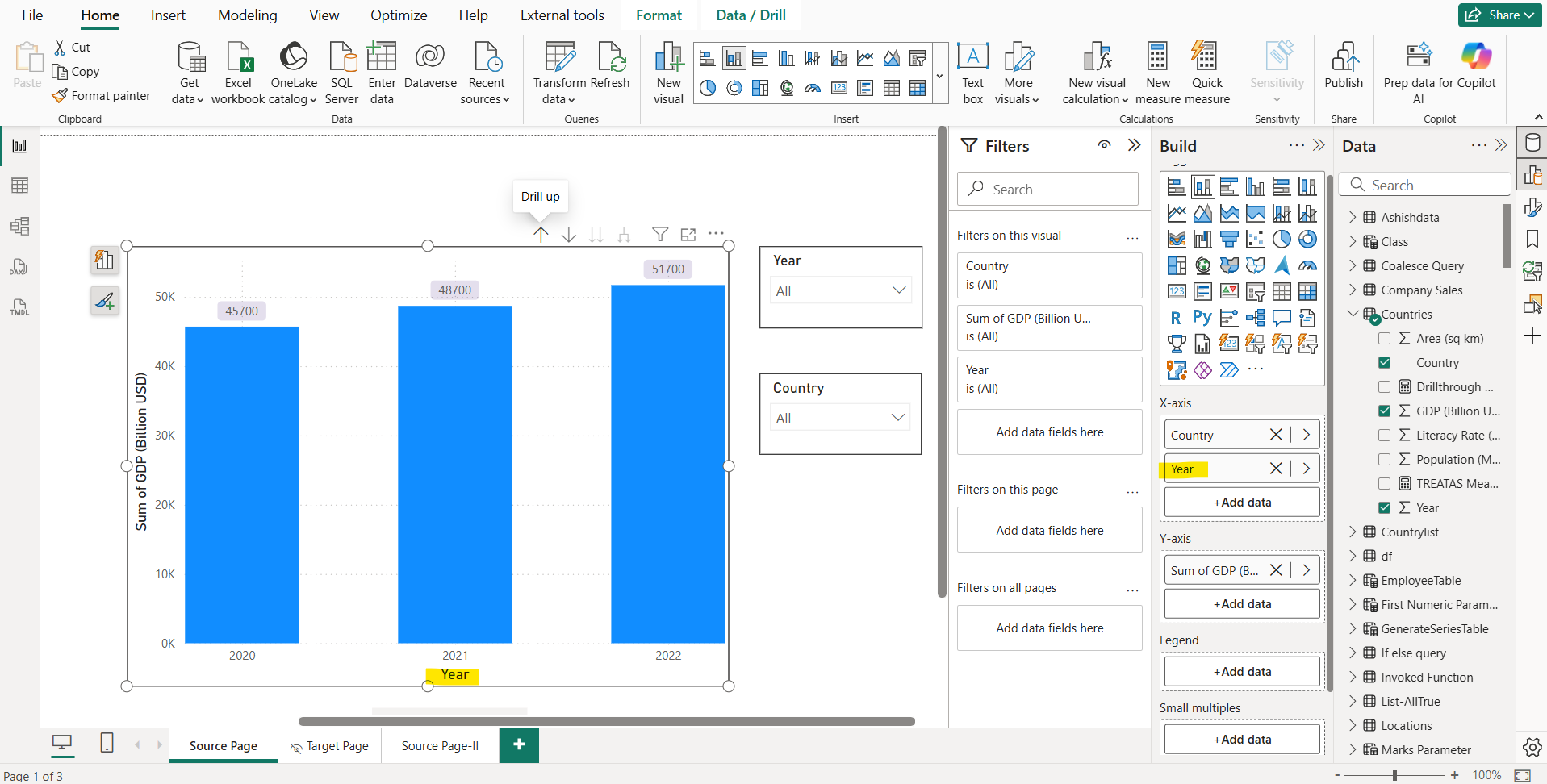Select the Python visual in Build pane

coord(1202,318)
